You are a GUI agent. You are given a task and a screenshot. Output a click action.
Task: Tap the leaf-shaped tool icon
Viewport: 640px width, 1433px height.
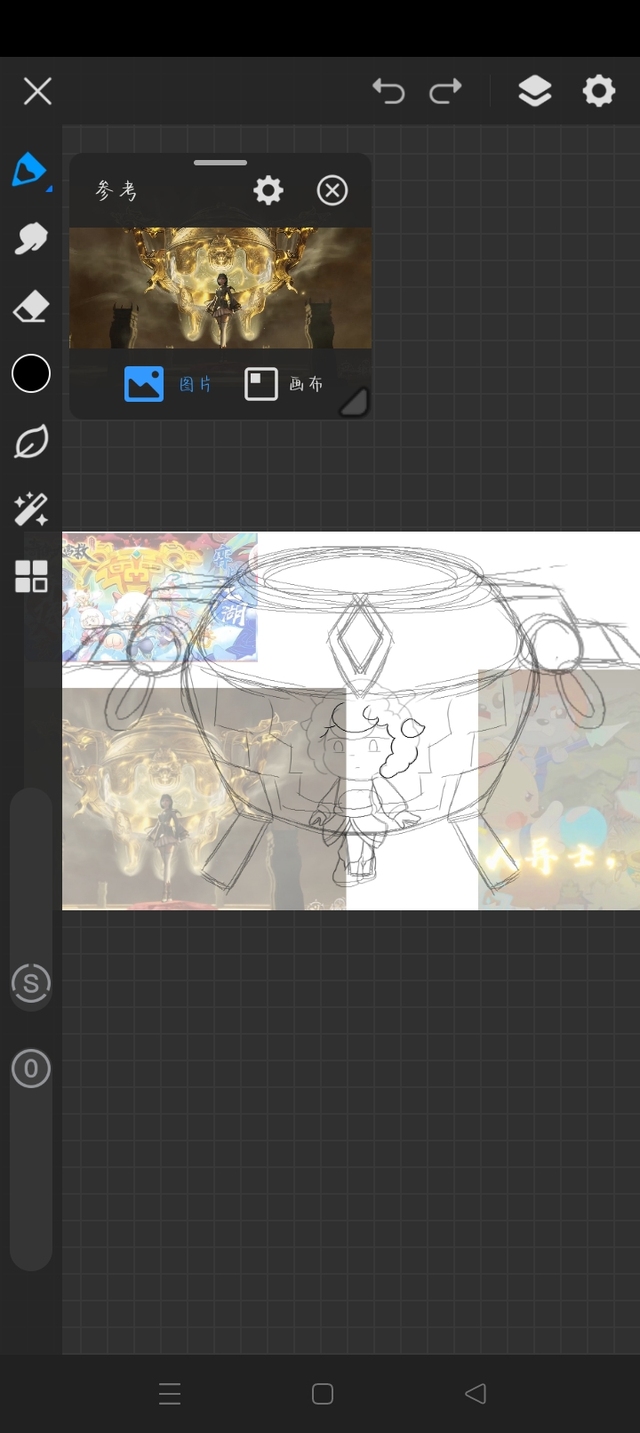point(30,441)
